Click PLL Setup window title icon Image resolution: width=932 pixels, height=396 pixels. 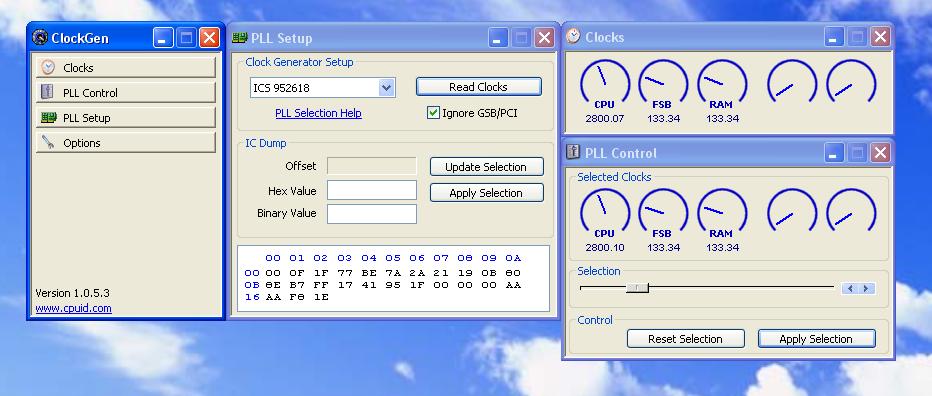240,38
